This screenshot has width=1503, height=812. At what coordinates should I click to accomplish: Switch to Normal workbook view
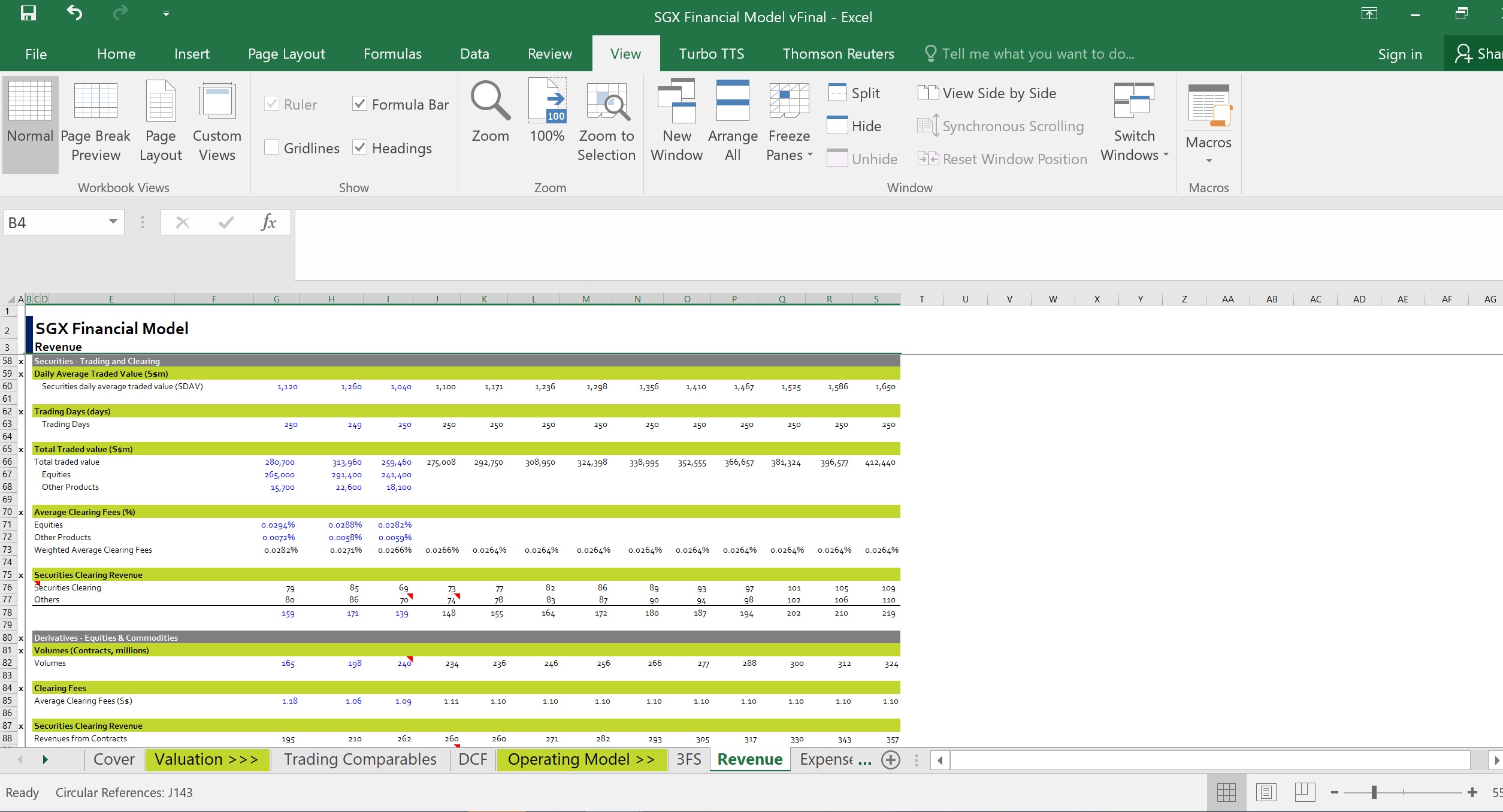click(30, 124)
